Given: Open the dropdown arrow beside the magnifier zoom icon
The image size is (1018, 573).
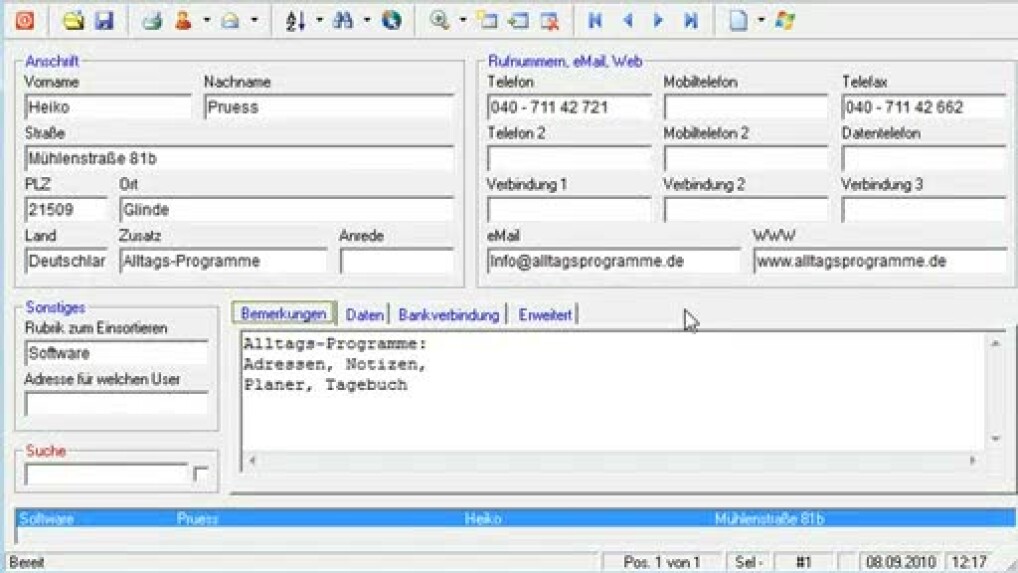Looking at the screenshot, I should pos(463,20).
